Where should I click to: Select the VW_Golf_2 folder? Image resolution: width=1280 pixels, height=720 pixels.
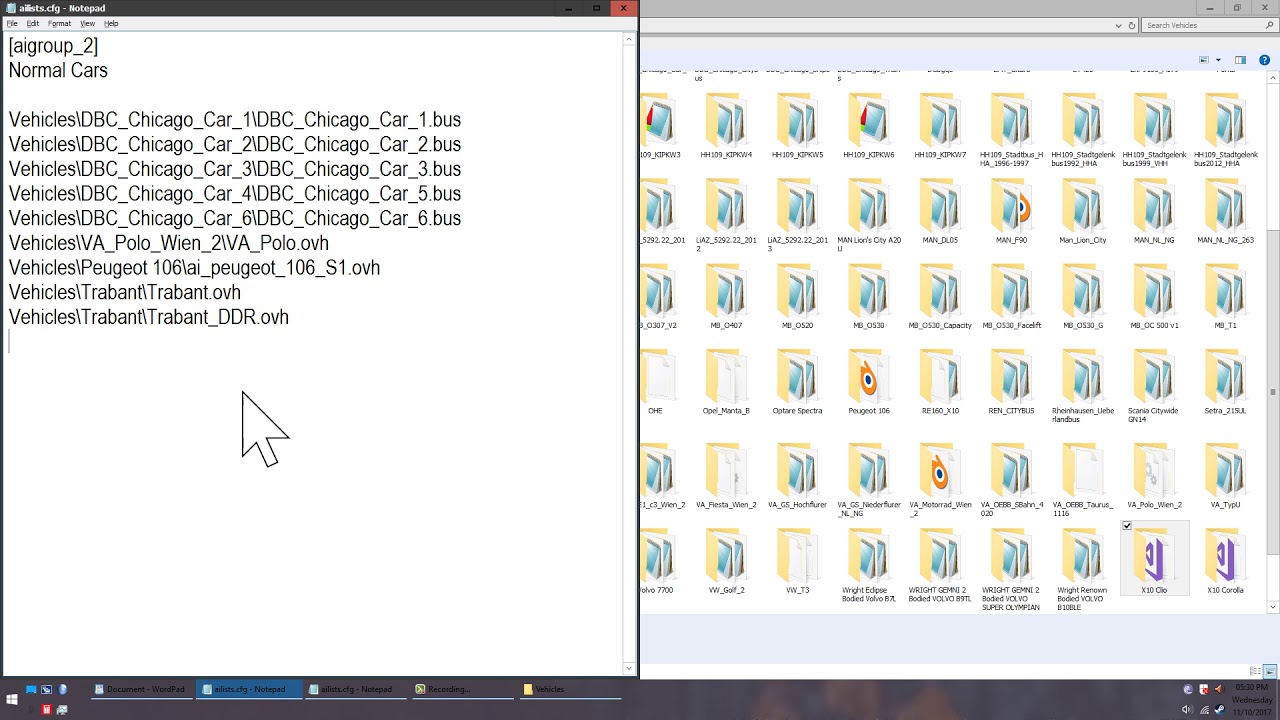coord(726,562)
